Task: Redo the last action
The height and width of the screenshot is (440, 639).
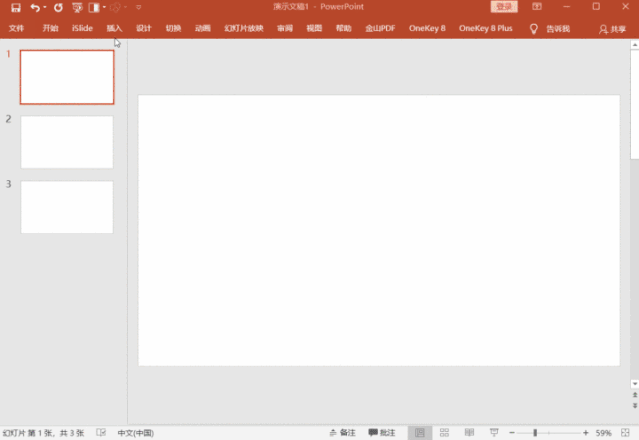Action: [58, 7]
